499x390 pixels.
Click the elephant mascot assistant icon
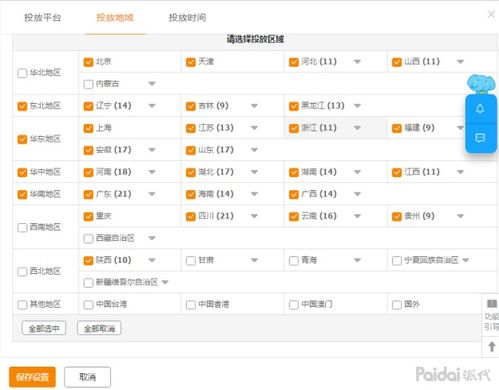pyautogui.click(x=481, y=83)
